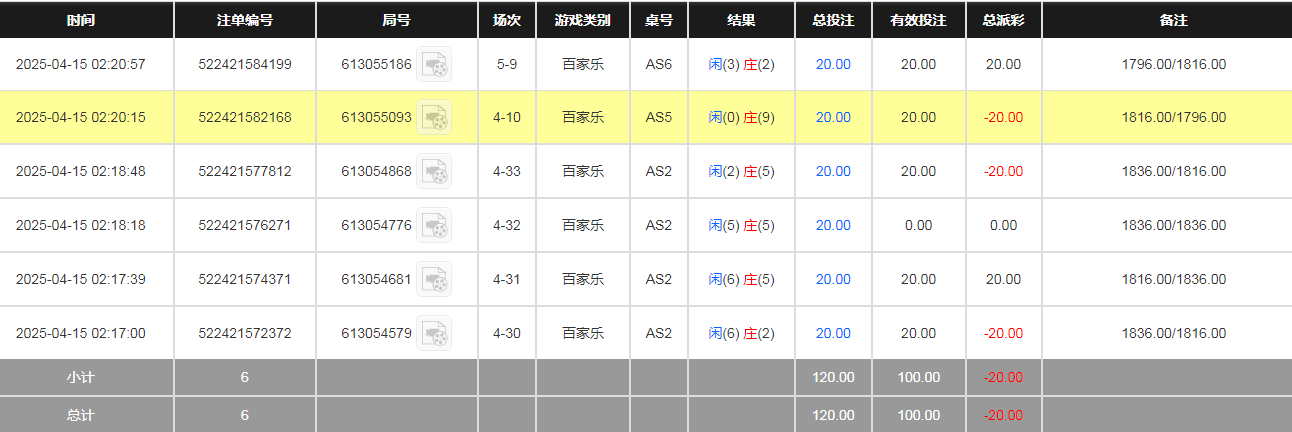The width and height of the screenshot is (1292, 432).
Task: Click the red -20.00 payout for 02:17:00
Action: [1003, 334]
